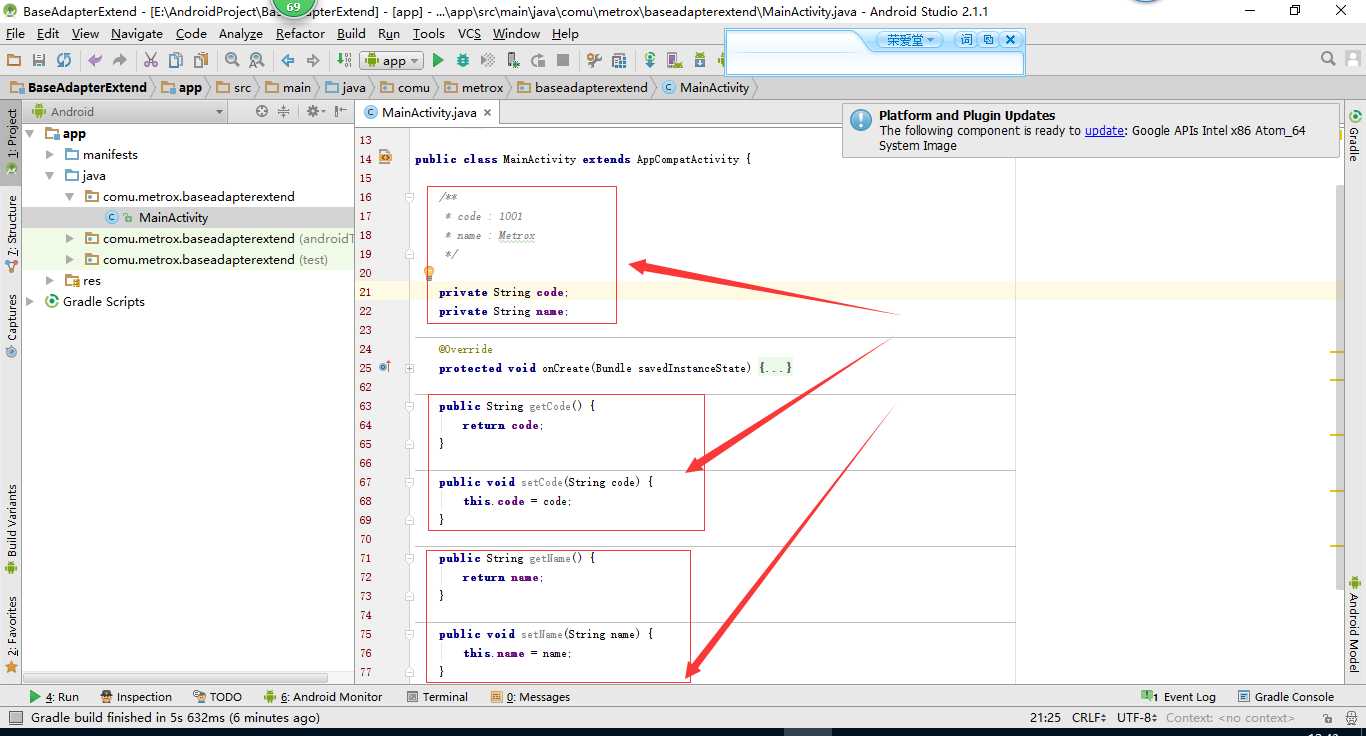Toggle the Gradle side panel tab
The image size is (1366, 736).
tap(1354, 137)
